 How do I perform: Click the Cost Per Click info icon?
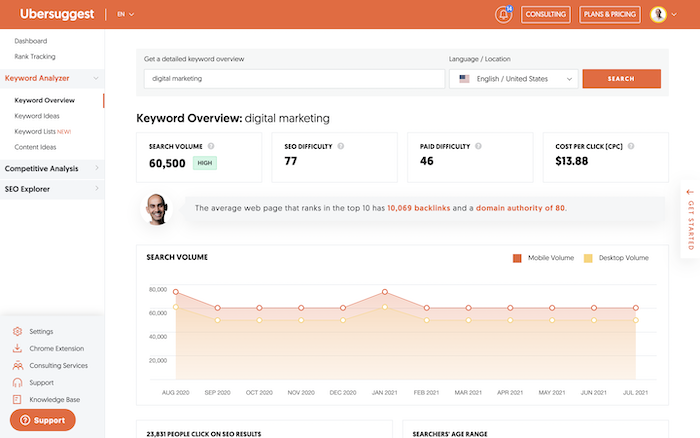[x=631, y=146]
